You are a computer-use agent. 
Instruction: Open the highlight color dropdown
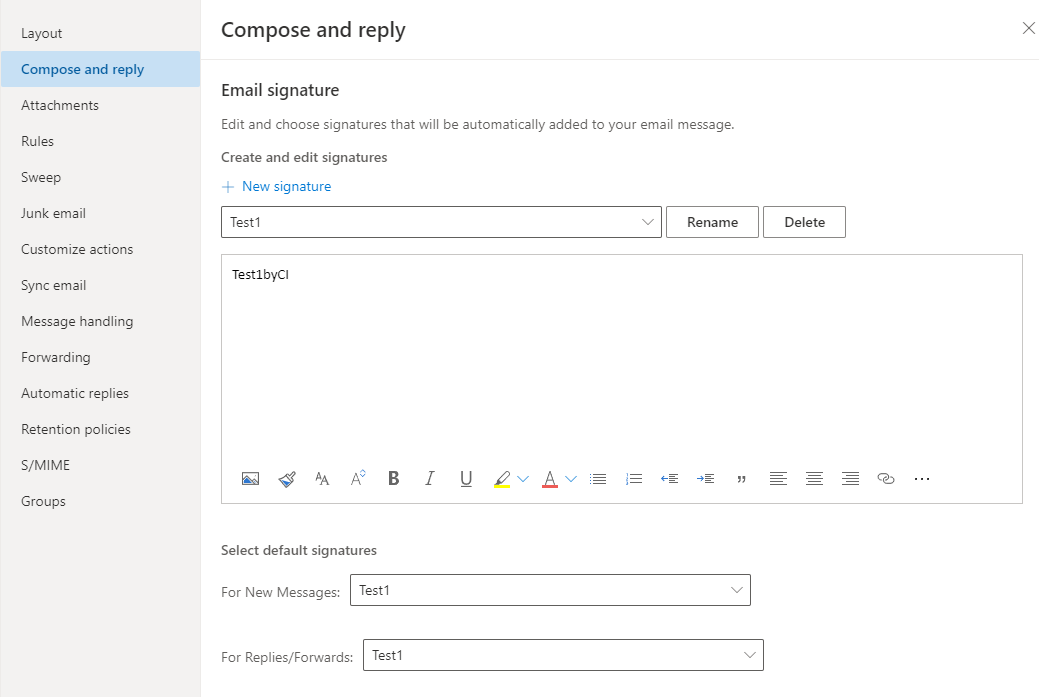click(523, 478)
